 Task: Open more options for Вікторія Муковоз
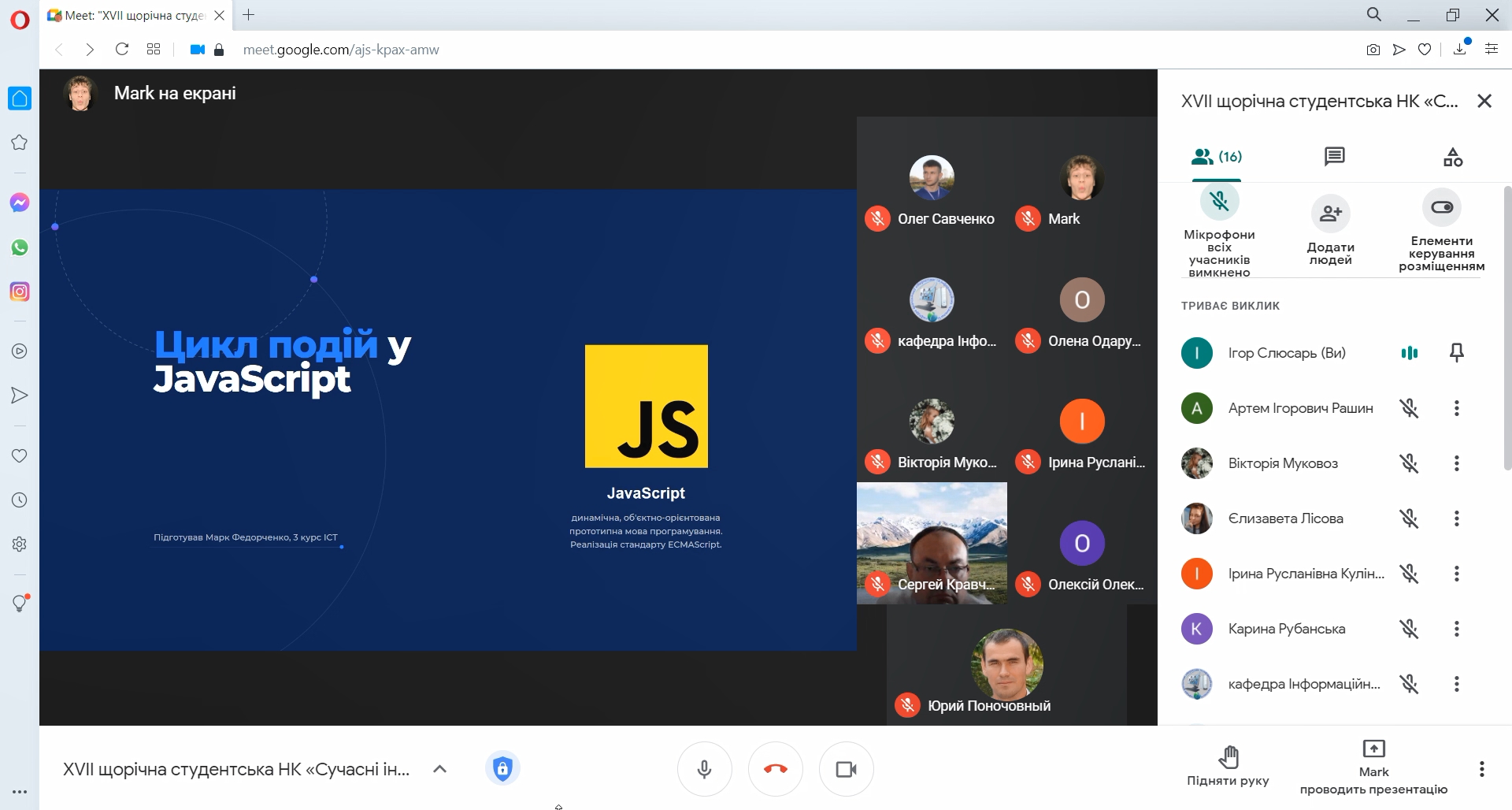coord(1457,463)
